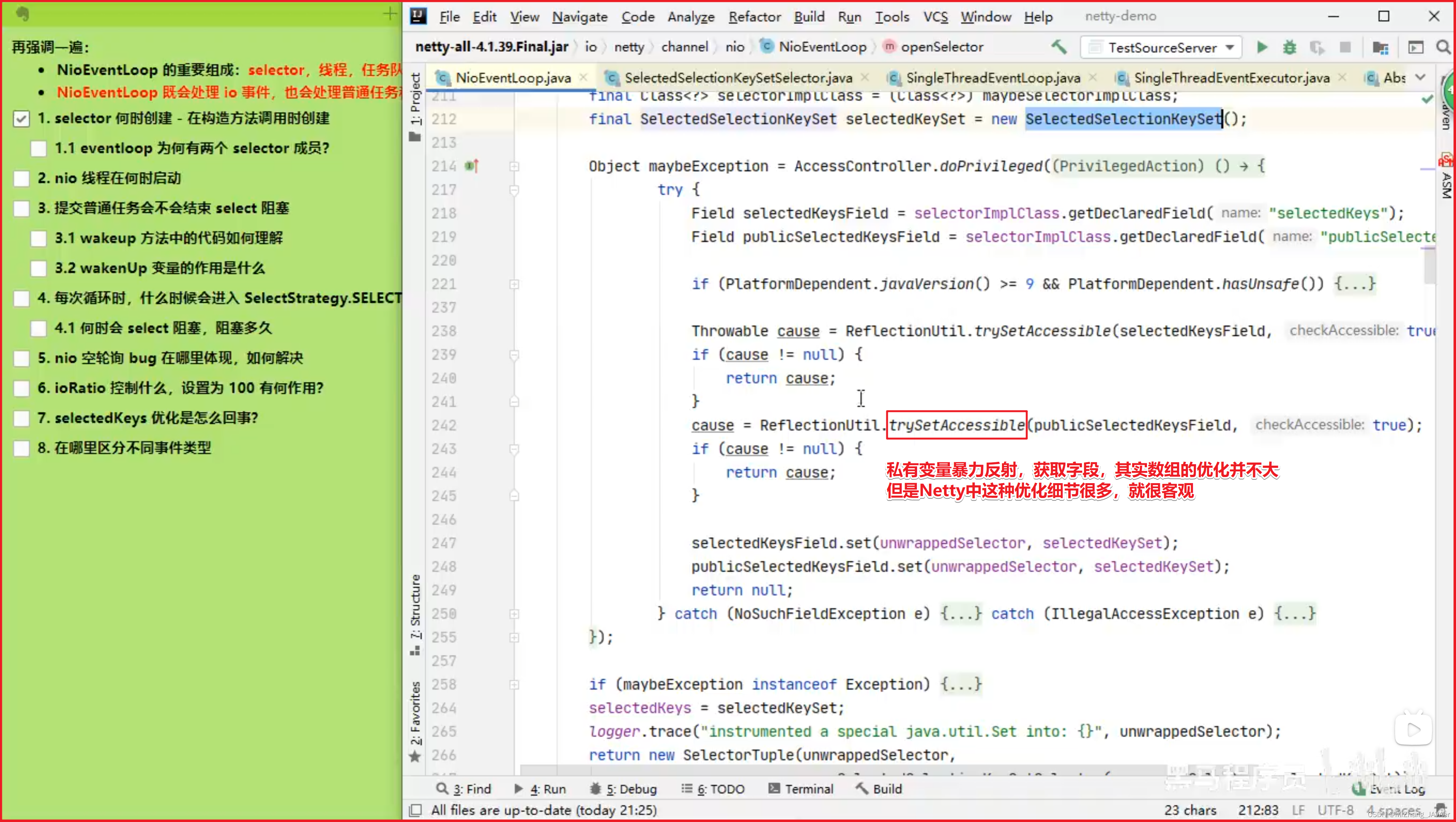1456x822 pixels.
Task: Open the Terminal tool window
Action: tap(801, 788)
